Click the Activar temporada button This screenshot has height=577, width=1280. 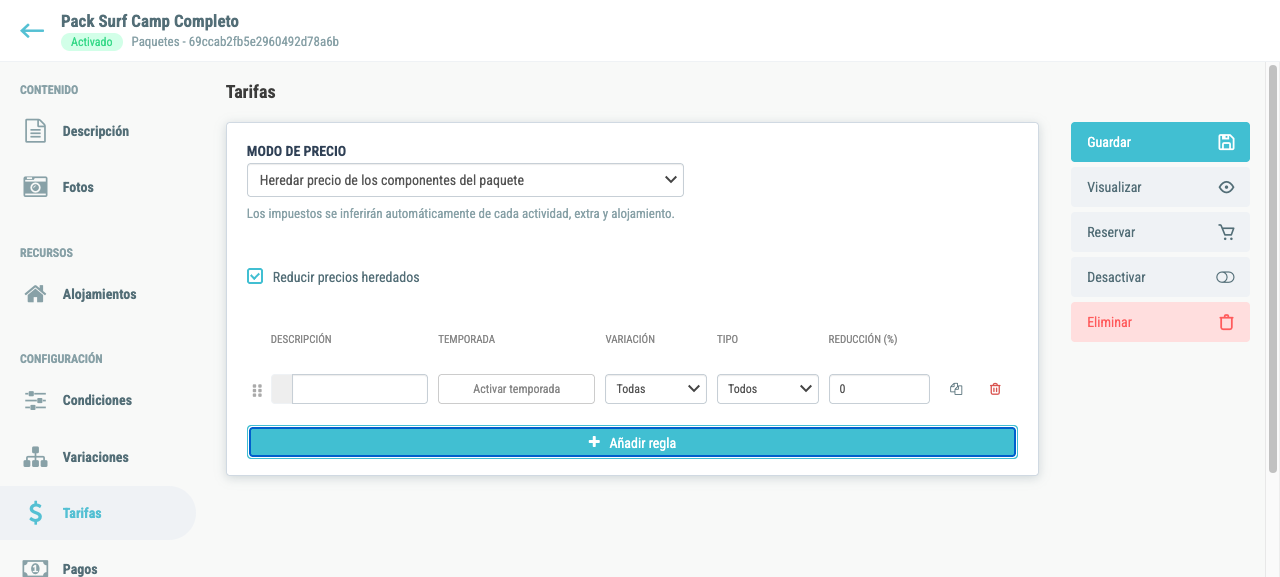(x=516, y=389)
